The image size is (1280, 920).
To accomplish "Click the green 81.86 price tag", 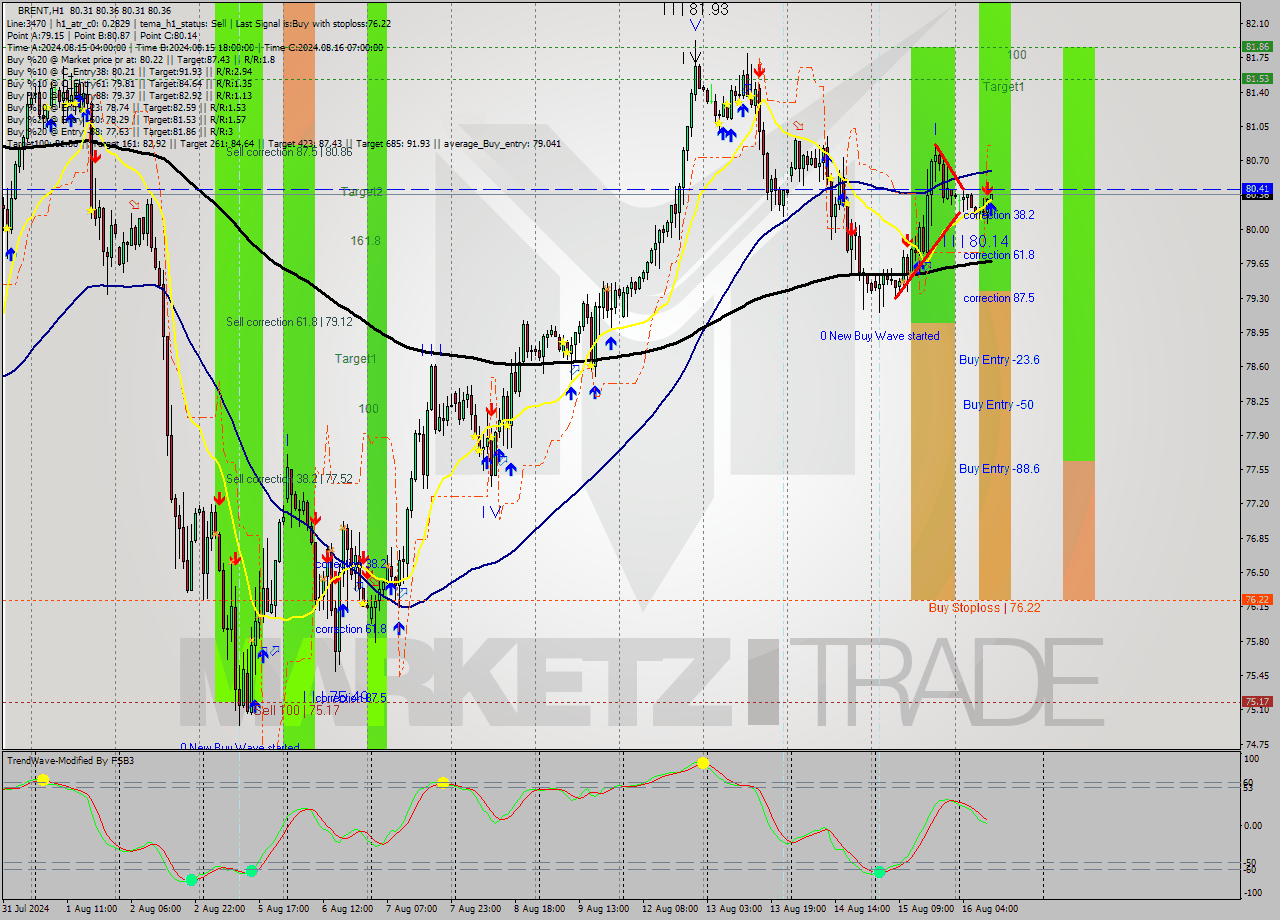I will (x=1257, y=46).
